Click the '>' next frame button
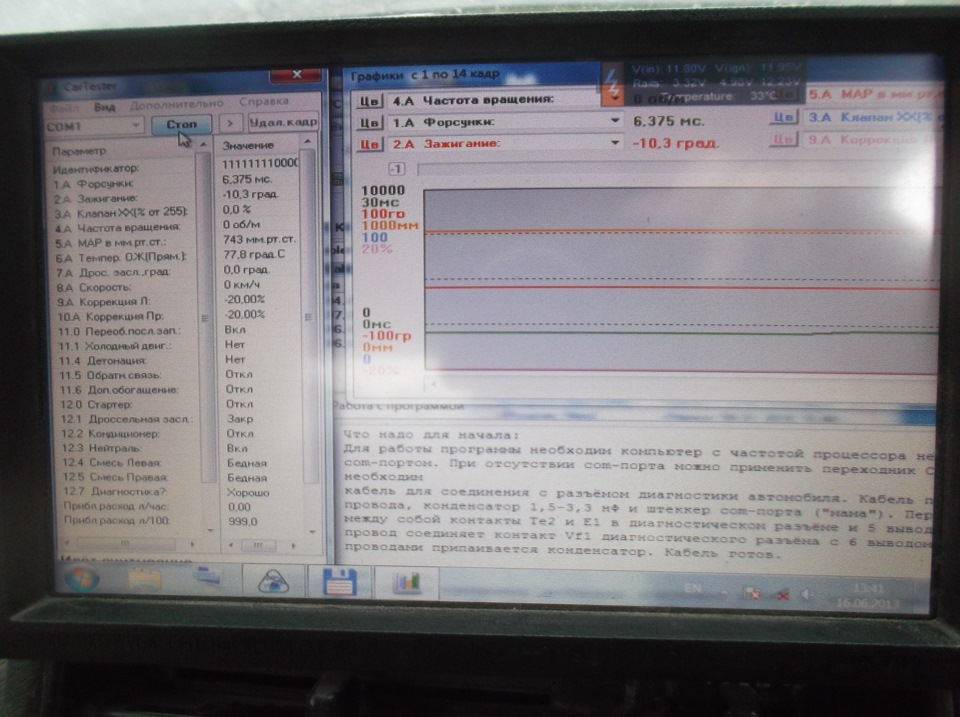Viewport: 960px width, 717px height. click(231, 123)
